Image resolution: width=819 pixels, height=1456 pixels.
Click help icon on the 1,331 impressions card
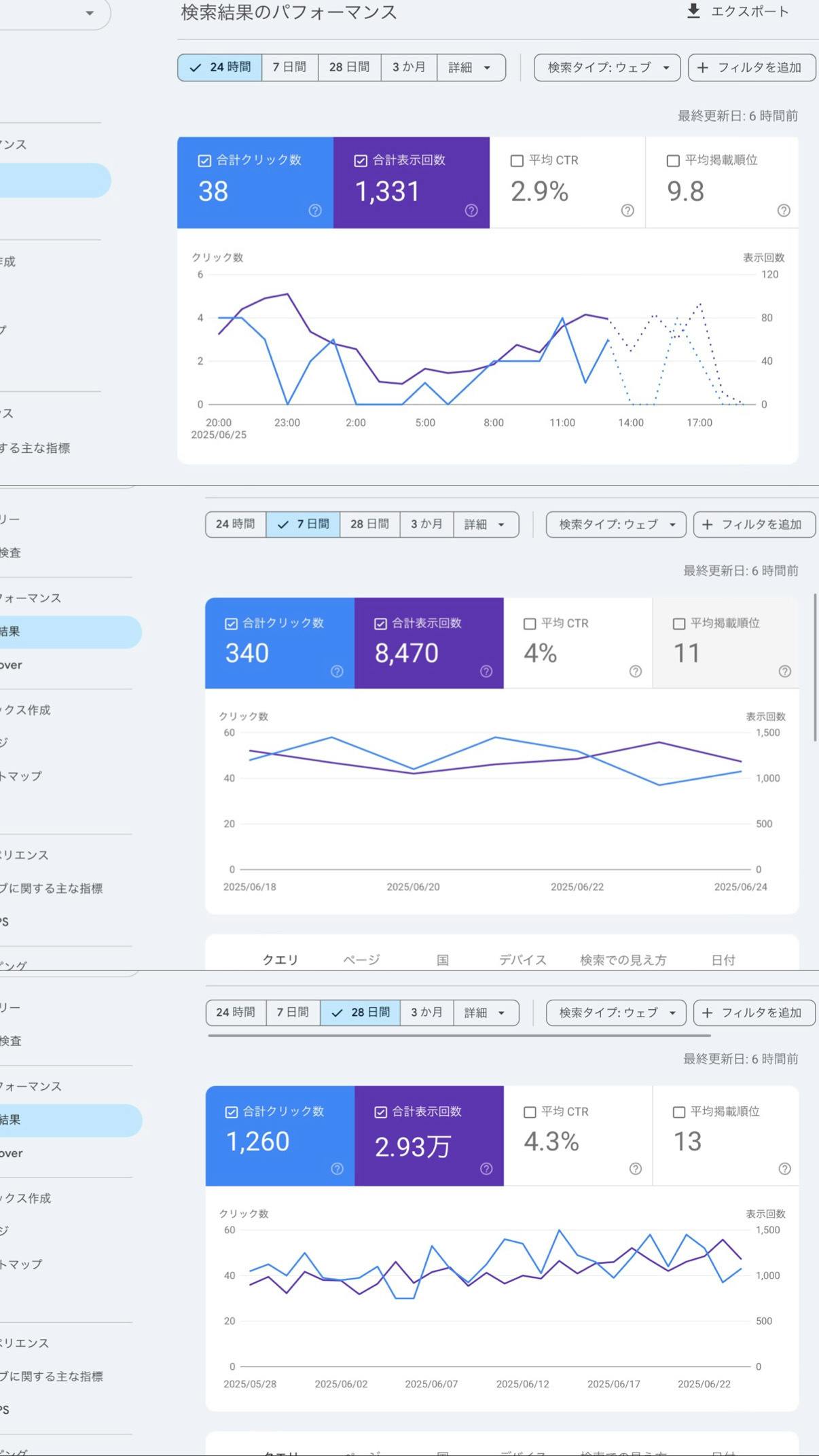(x=471, y=211)
